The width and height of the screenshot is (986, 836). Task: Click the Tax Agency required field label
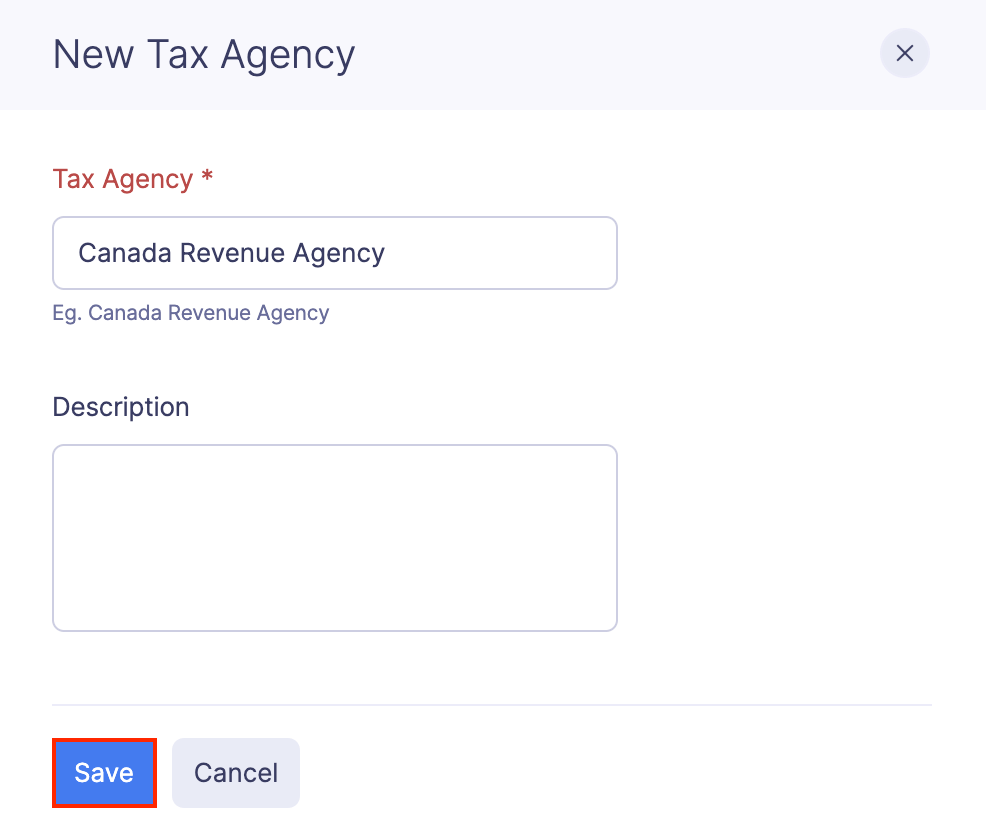(122, 179)
